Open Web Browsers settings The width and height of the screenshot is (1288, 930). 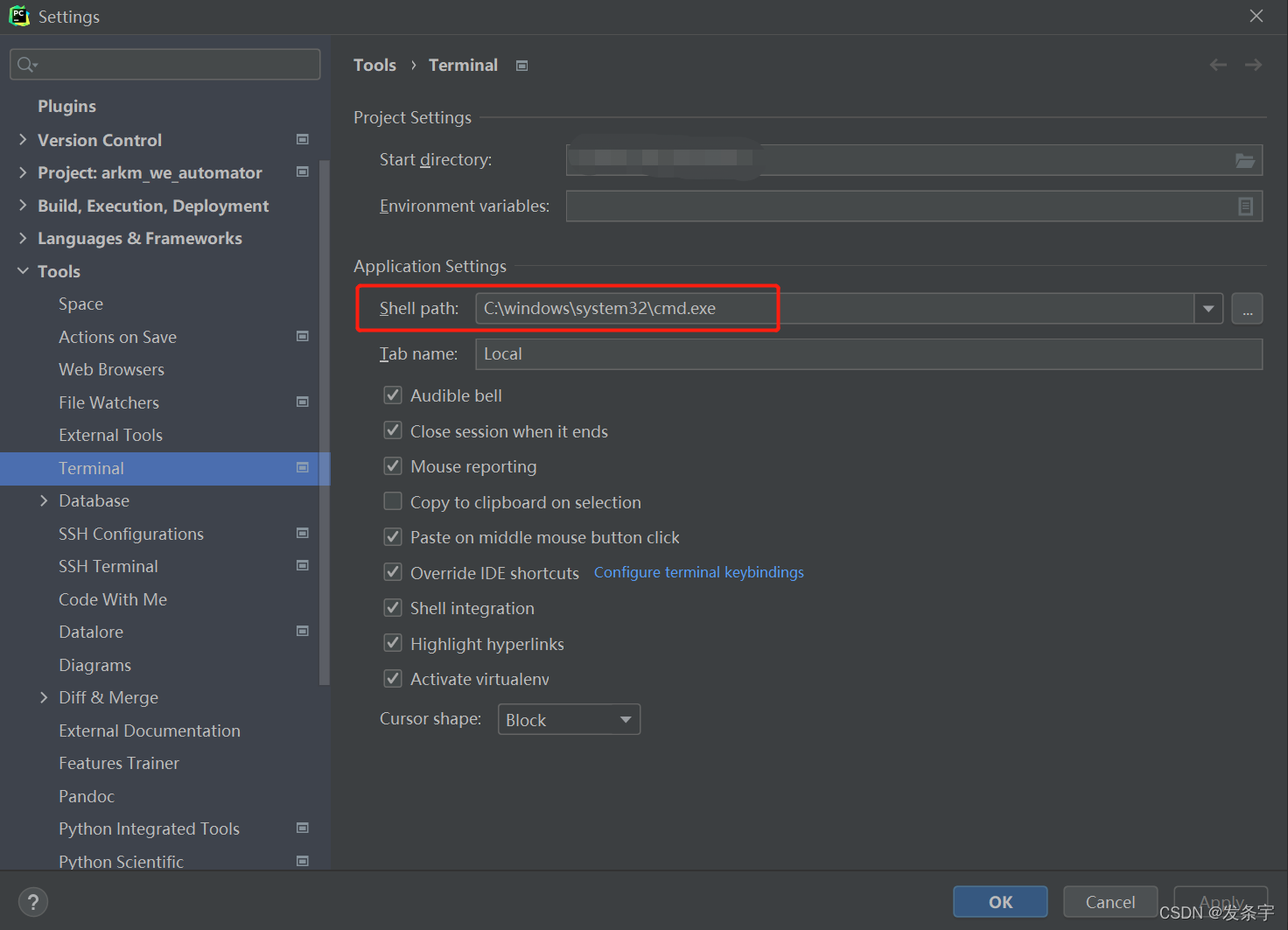click(111, 369)
